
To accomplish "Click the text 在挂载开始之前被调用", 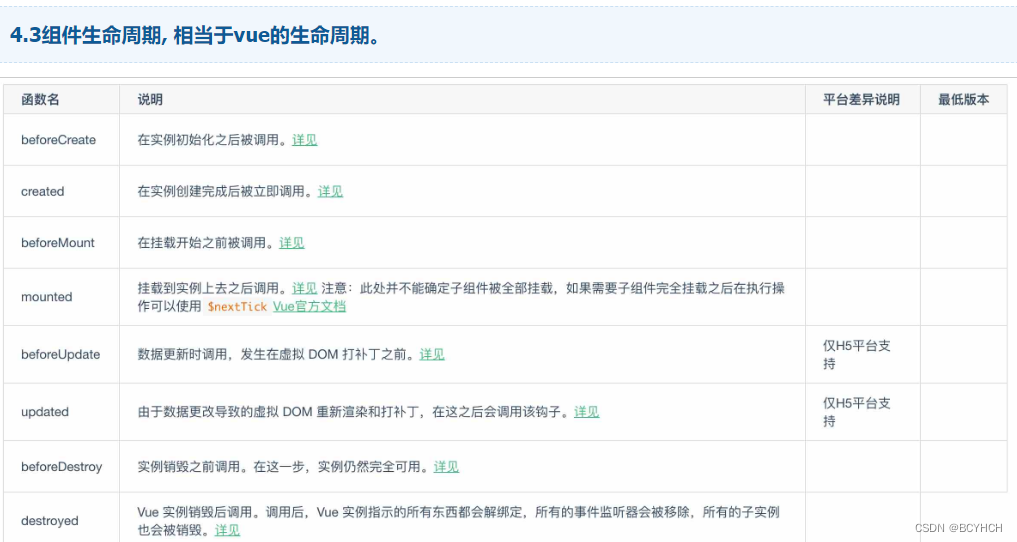I will coord(205,242).
